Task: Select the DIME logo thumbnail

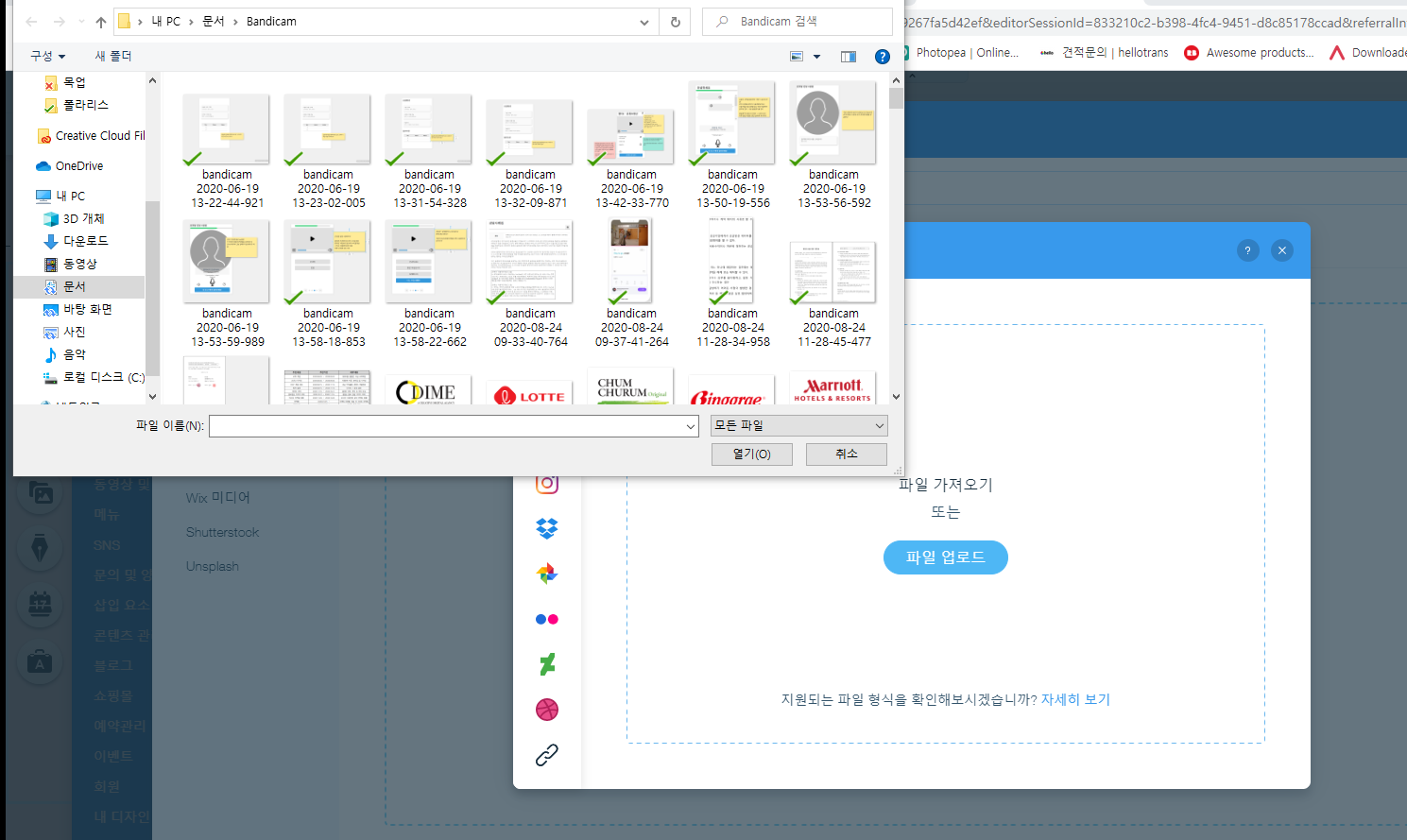Action: [x=429, y=391]
